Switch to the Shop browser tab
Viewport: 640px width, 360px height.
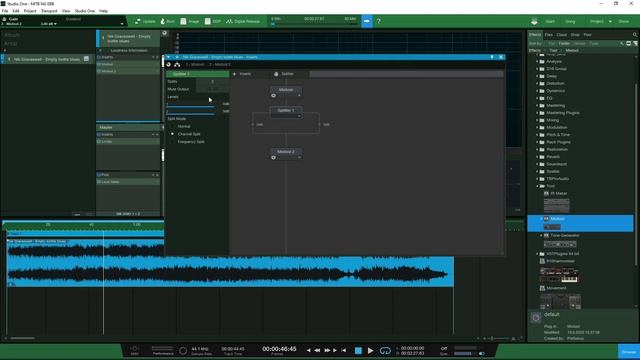point(575,35)
